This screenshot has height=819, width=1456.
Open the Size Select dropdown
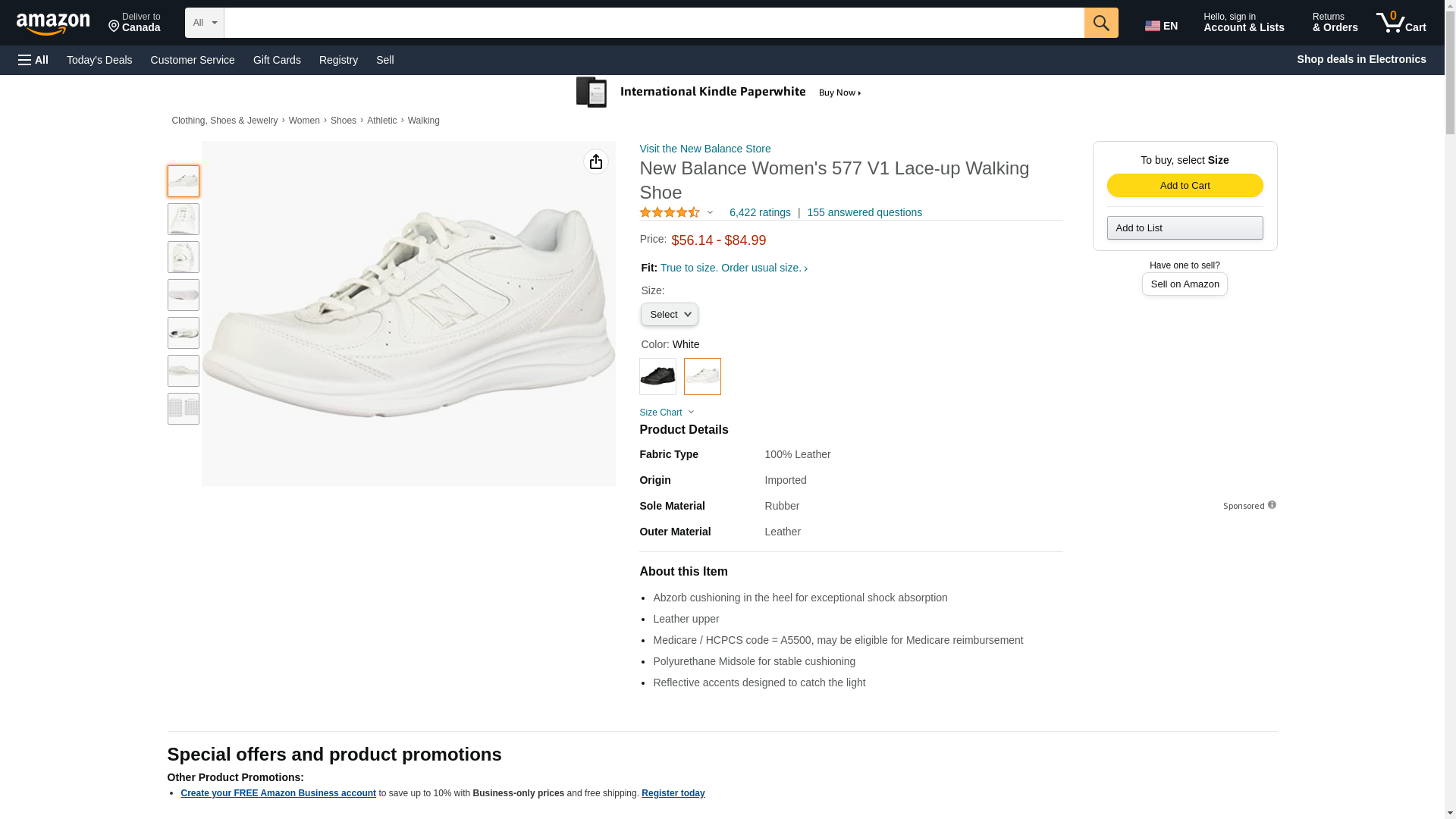click(669, 315)
